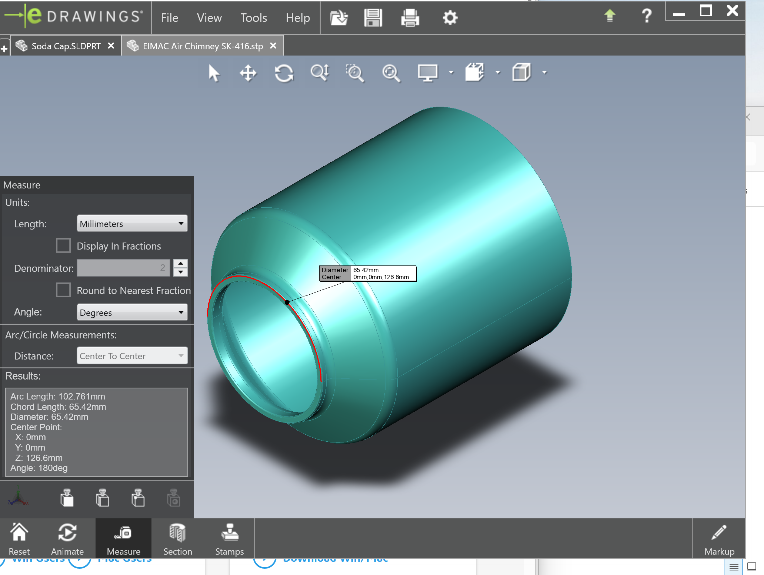Screen dimensions: 764x575
Task: Open the Stamps tool
Action: coord(229,538)
